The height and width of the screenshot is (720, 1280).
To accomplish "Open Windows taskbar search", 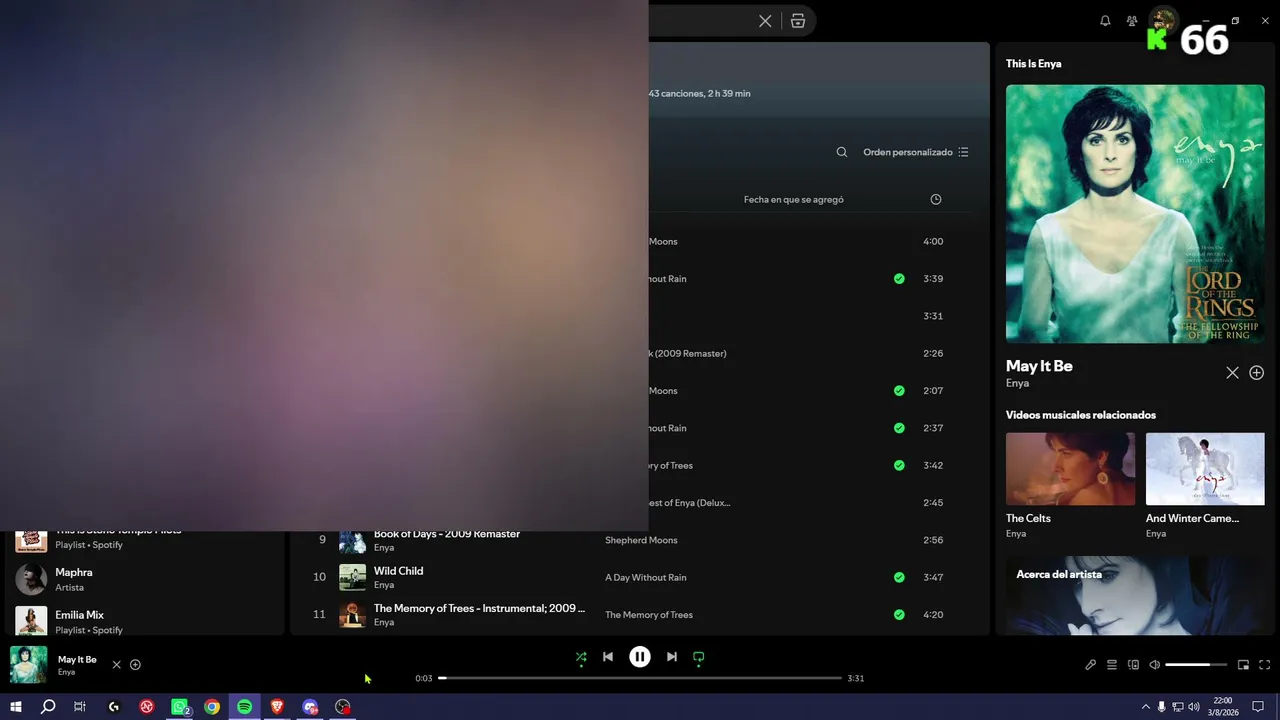I will (x=48, y=707).
